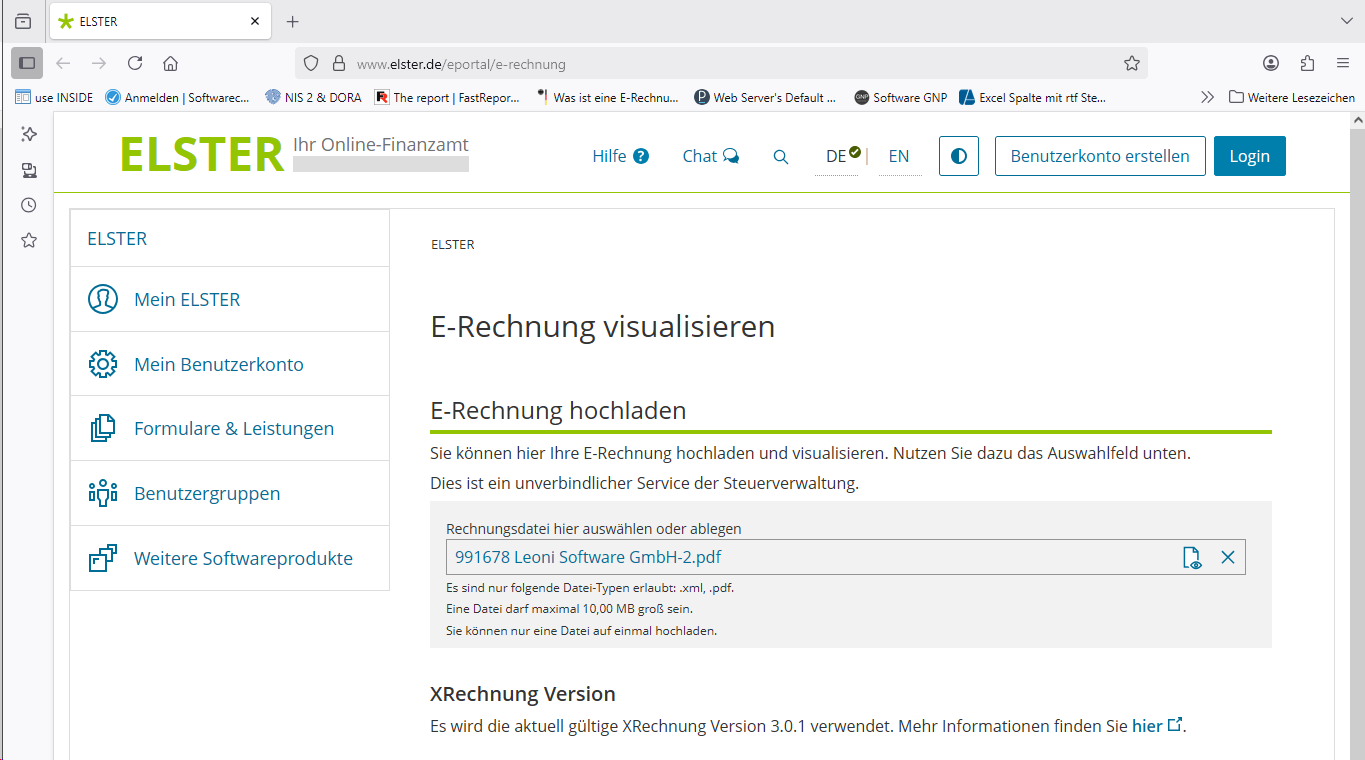Click 'Benutzerkonto erstellen' button
Viewport: 1365px width, 760px height.
click(x=1100, y=156)
